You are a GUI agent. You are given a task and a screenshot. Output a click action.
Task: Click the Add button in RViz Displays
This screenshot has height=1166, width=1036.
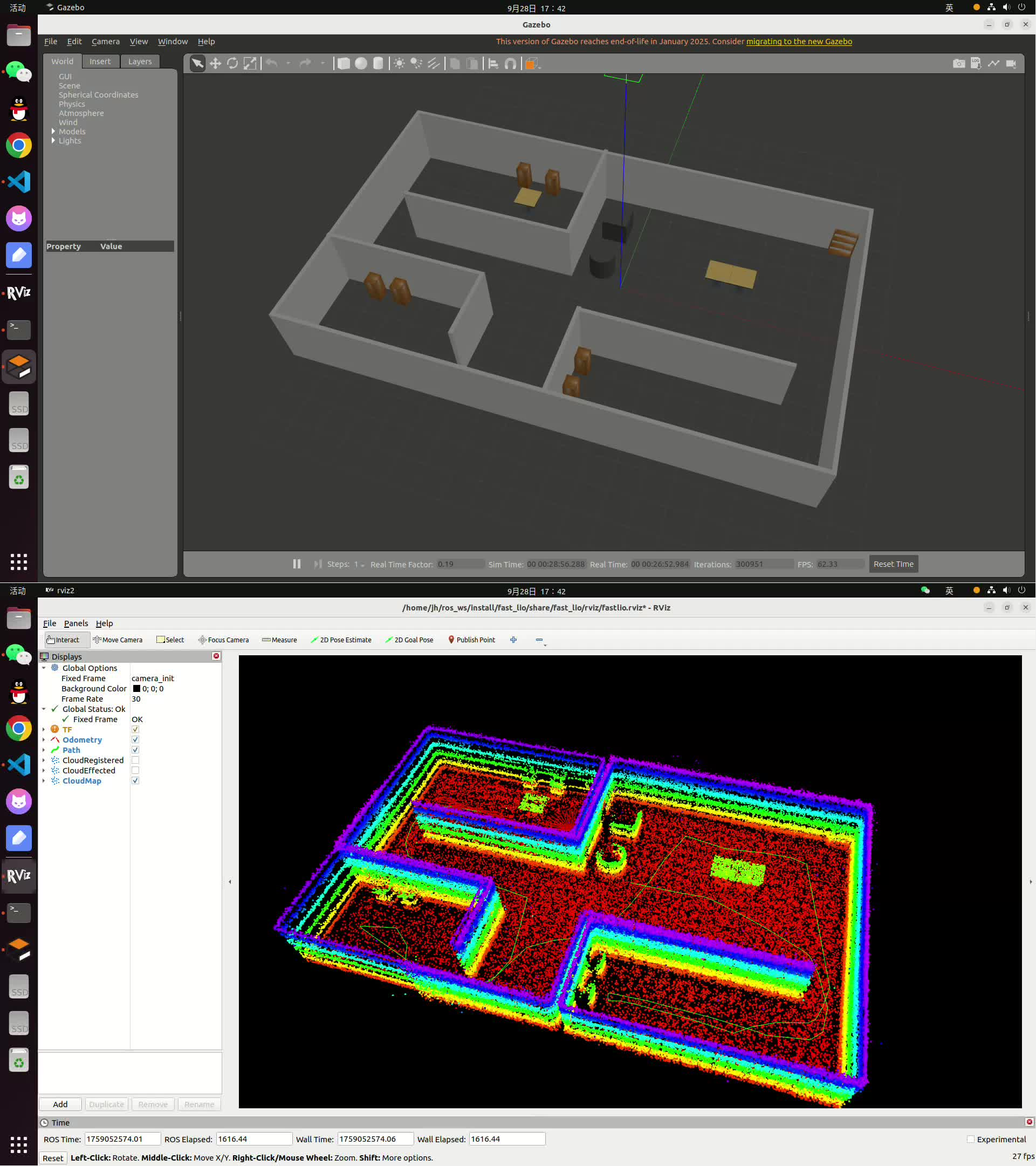60,1105
